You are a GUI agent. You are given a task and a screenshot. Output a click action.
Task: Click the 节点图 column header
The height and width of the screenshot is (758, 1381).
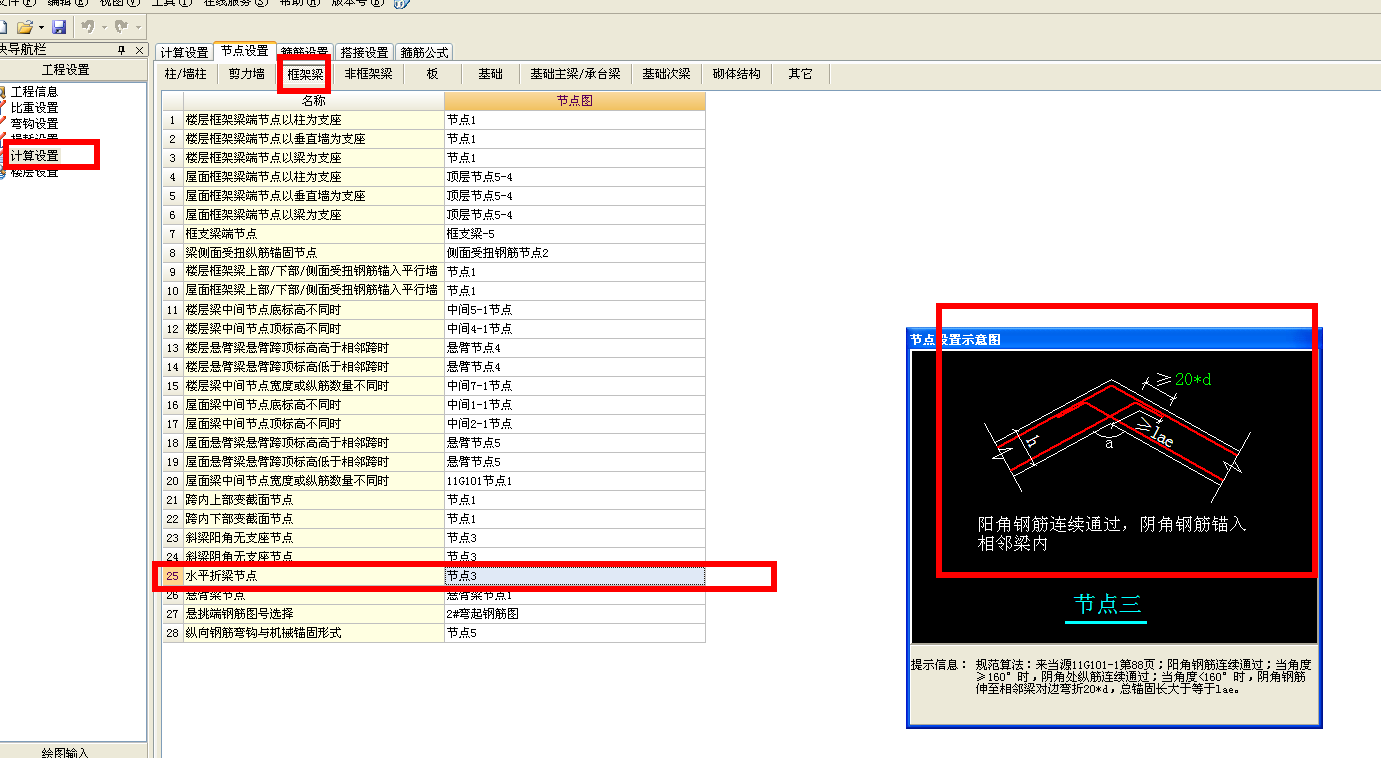(575, 101)
